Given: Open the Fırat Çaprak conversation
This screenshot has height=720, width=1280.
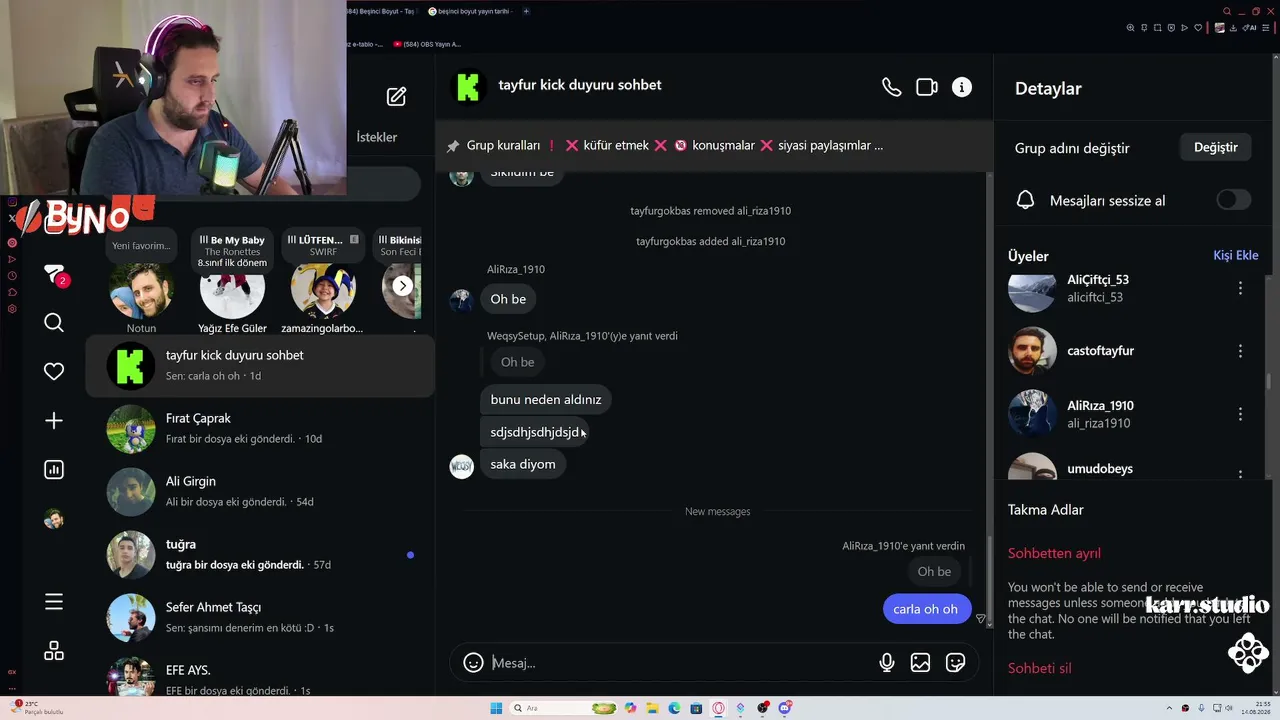Looking at the screenshot, I should (260, 428).
